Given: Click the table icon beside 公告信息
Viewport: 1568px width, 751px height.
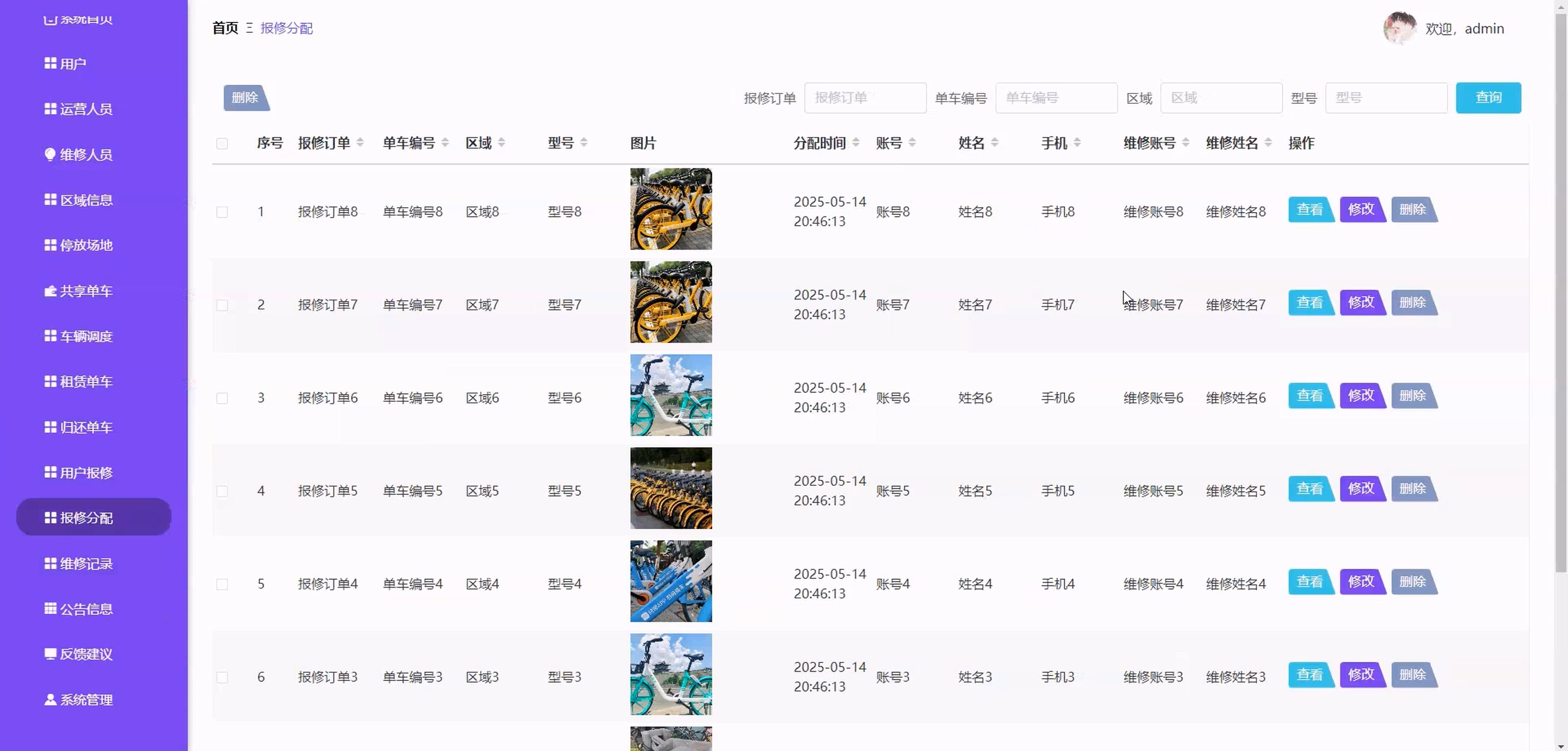Looking at the screenshot, I should click(x=50, y=608).
